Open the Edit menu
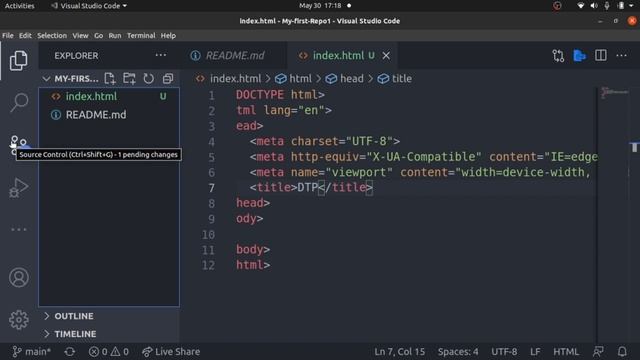The width and height of the screenshot is (640, 360). pos(25,36)
